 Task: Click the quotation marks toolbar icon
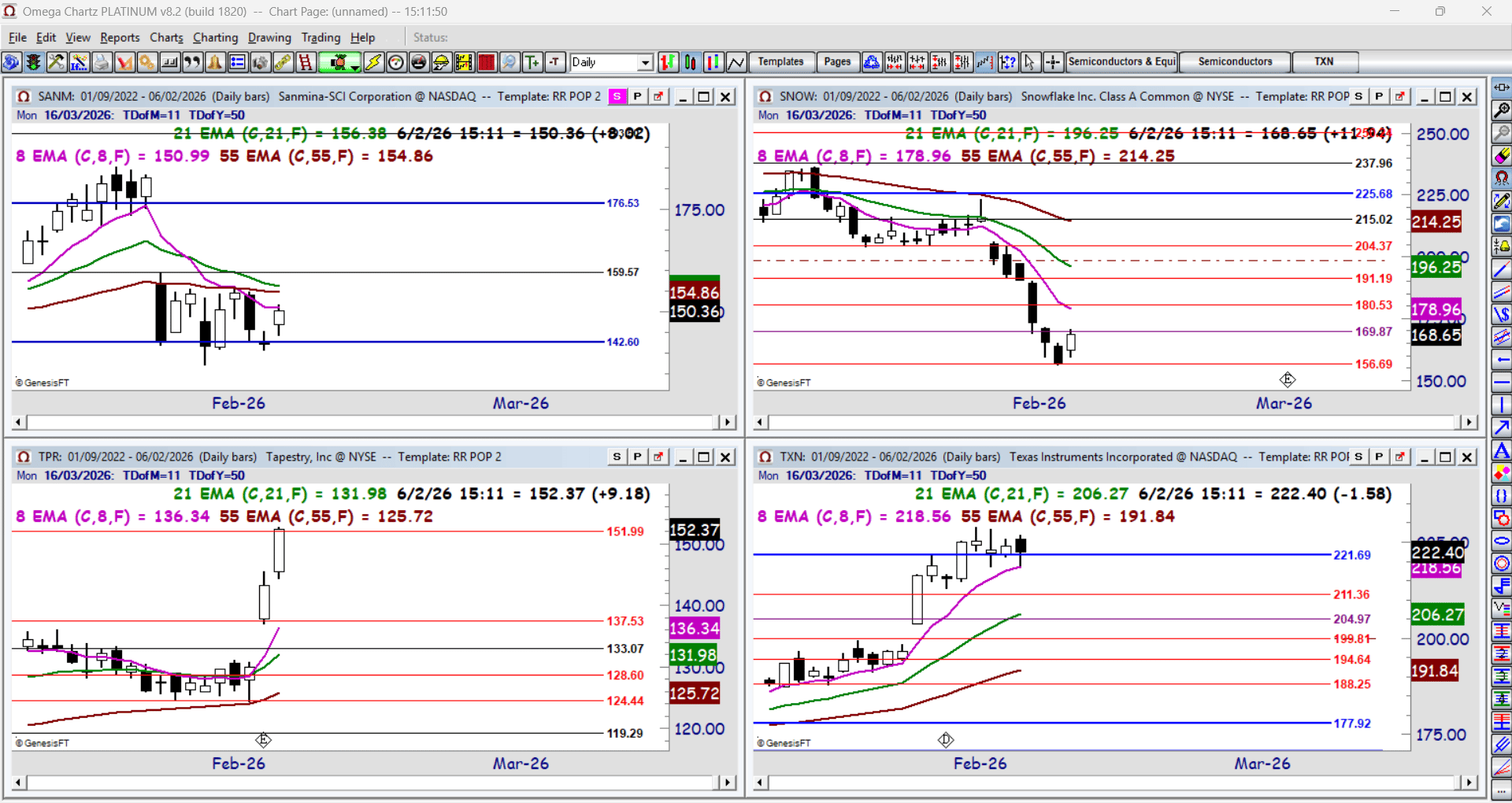[x=192, y=62]
